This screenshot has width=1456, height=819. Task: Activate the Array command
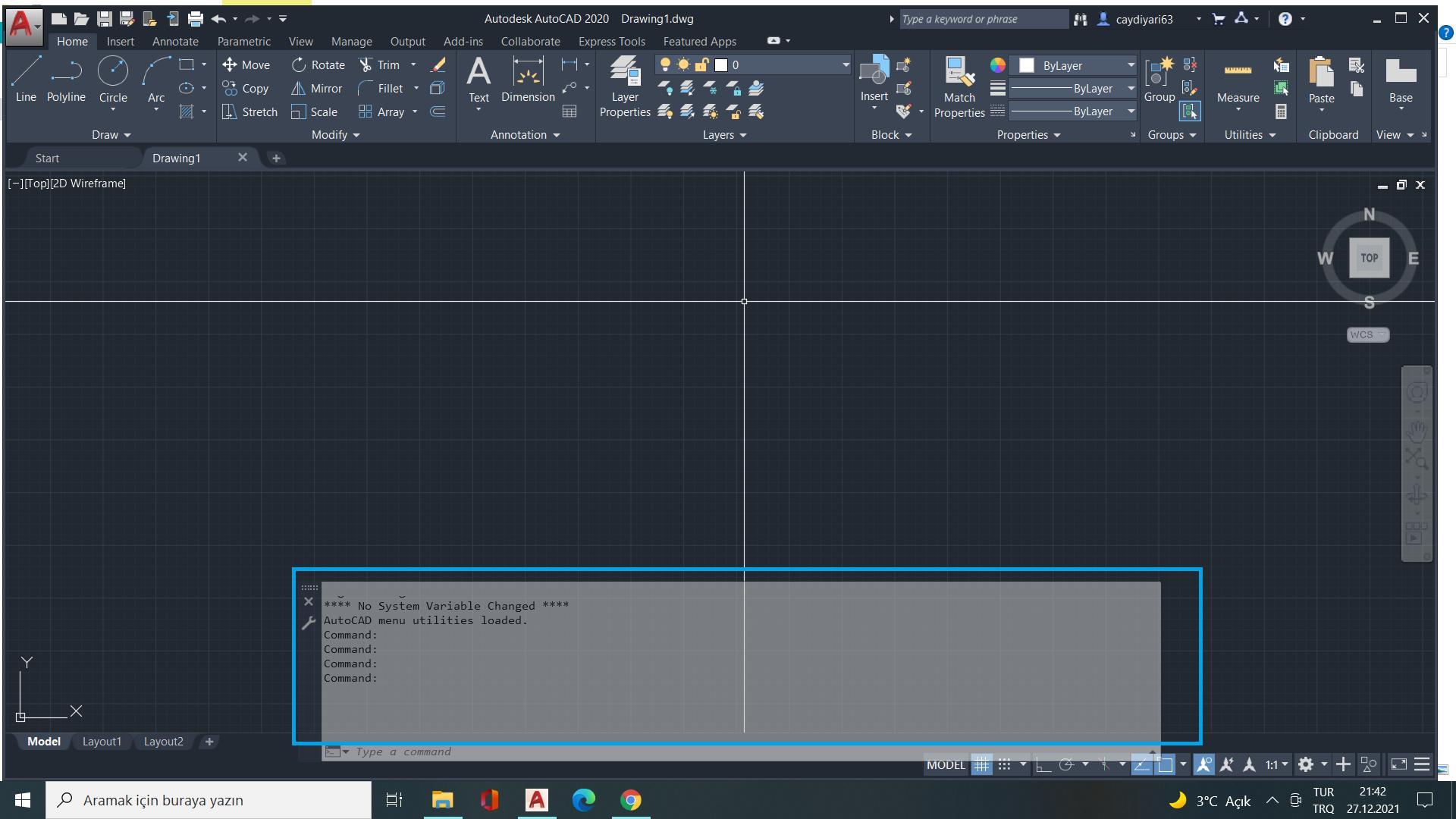click(381, 112)
